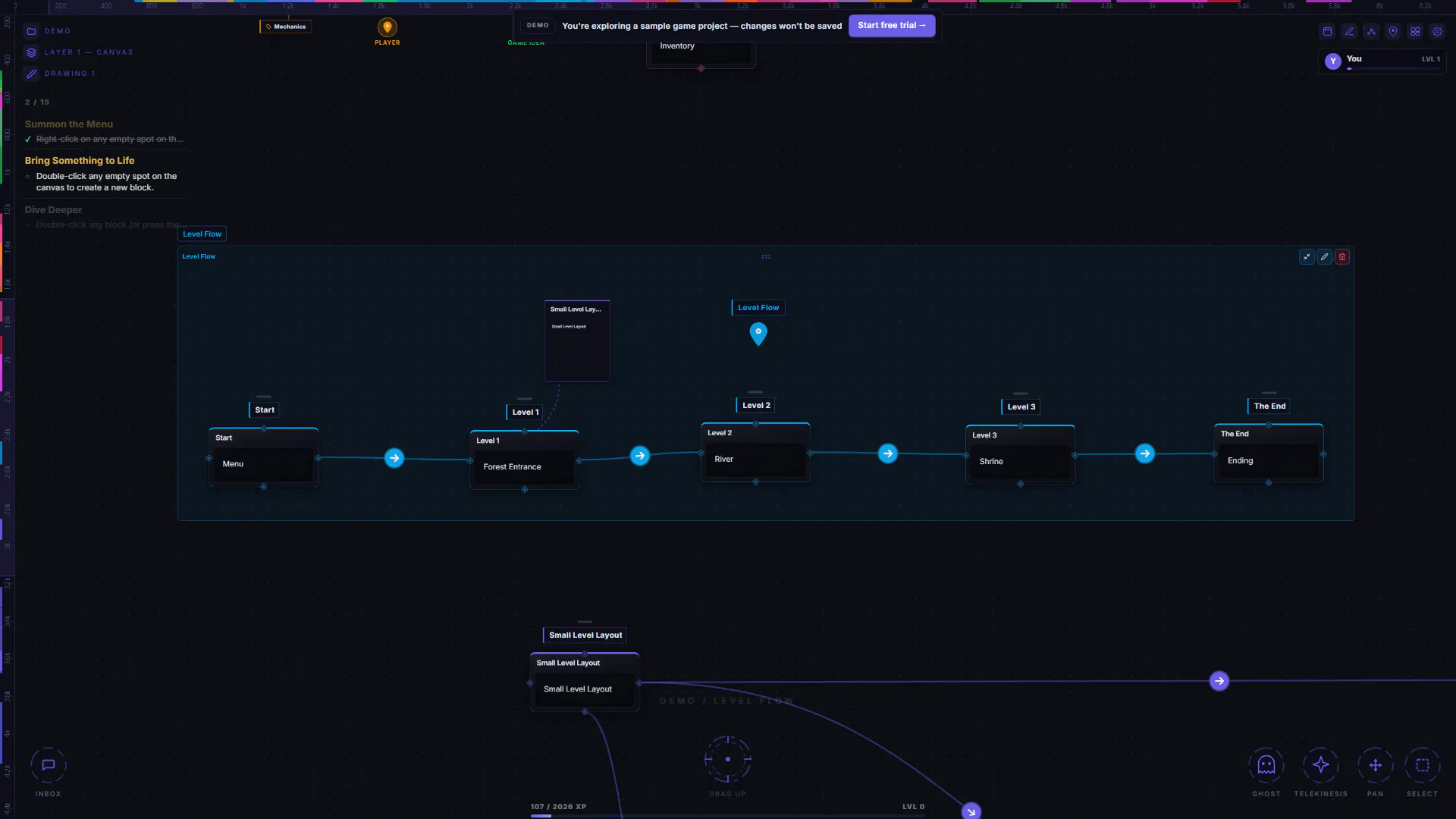This screenshot has height=819, width=1456.
Task: Click the orange Player pin marker
Action: tap(388, 28)
